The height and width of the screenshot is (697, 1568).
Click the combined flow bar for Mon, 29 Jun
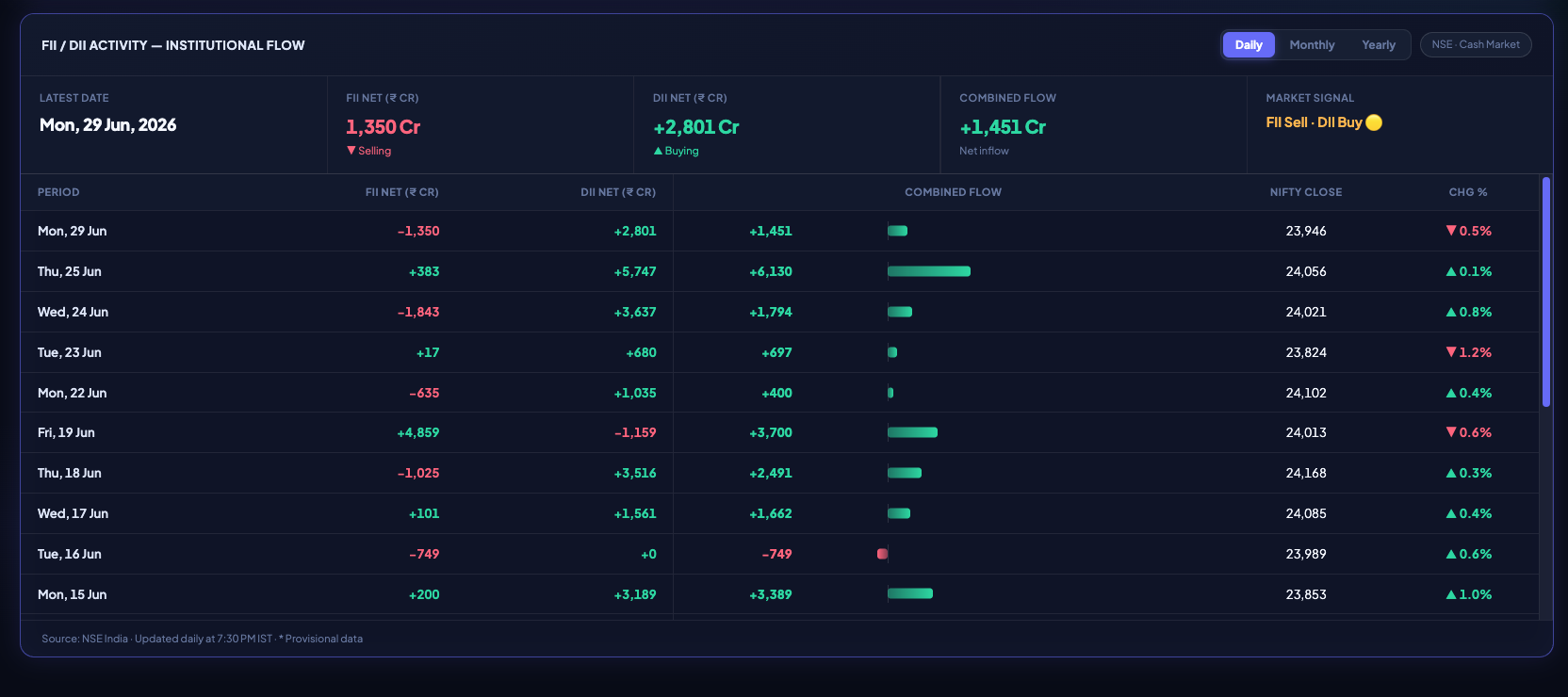[x=897, y=231]
